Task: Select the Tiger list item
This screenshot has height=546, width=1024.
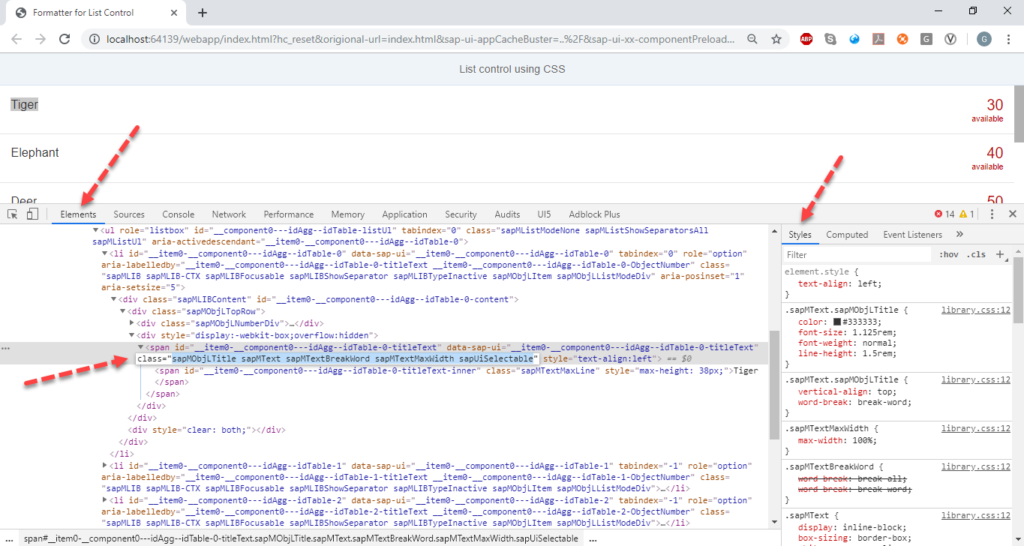Action: [x=507, y=110]
